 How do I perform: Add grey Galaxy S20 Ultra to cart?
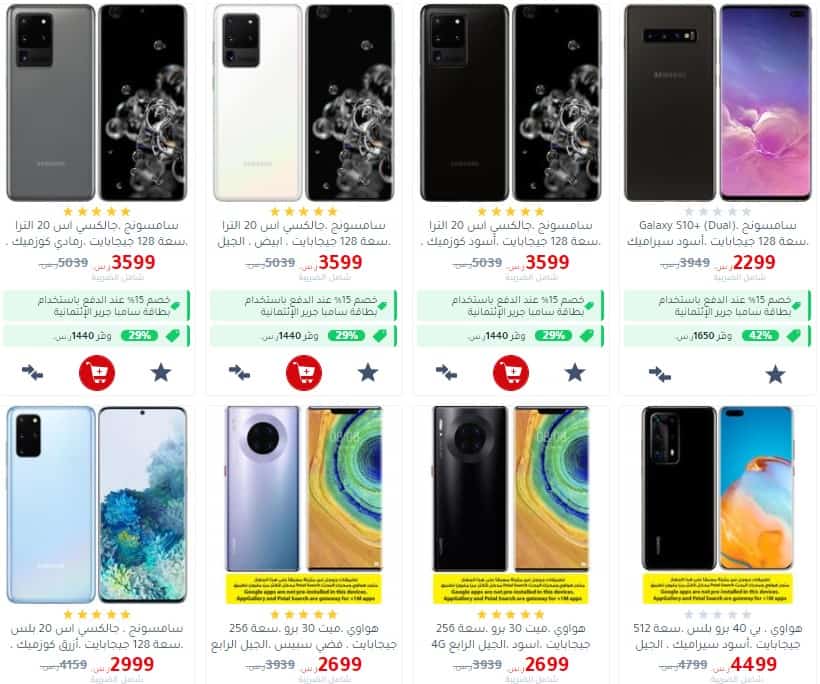pos(97,373)
